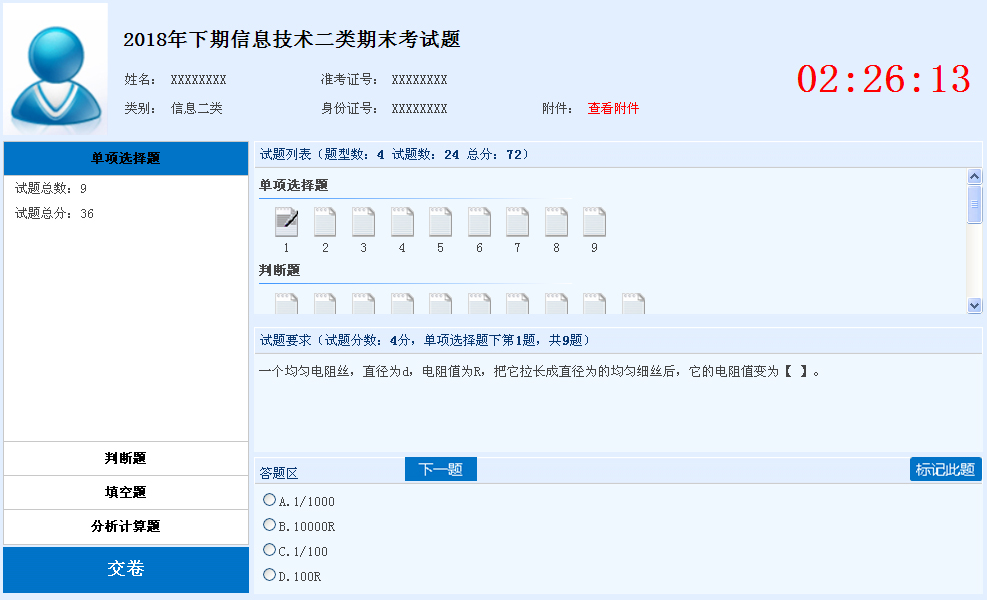
Task: Switch to 判断题 section in sidebar
Action: (126, 458)
